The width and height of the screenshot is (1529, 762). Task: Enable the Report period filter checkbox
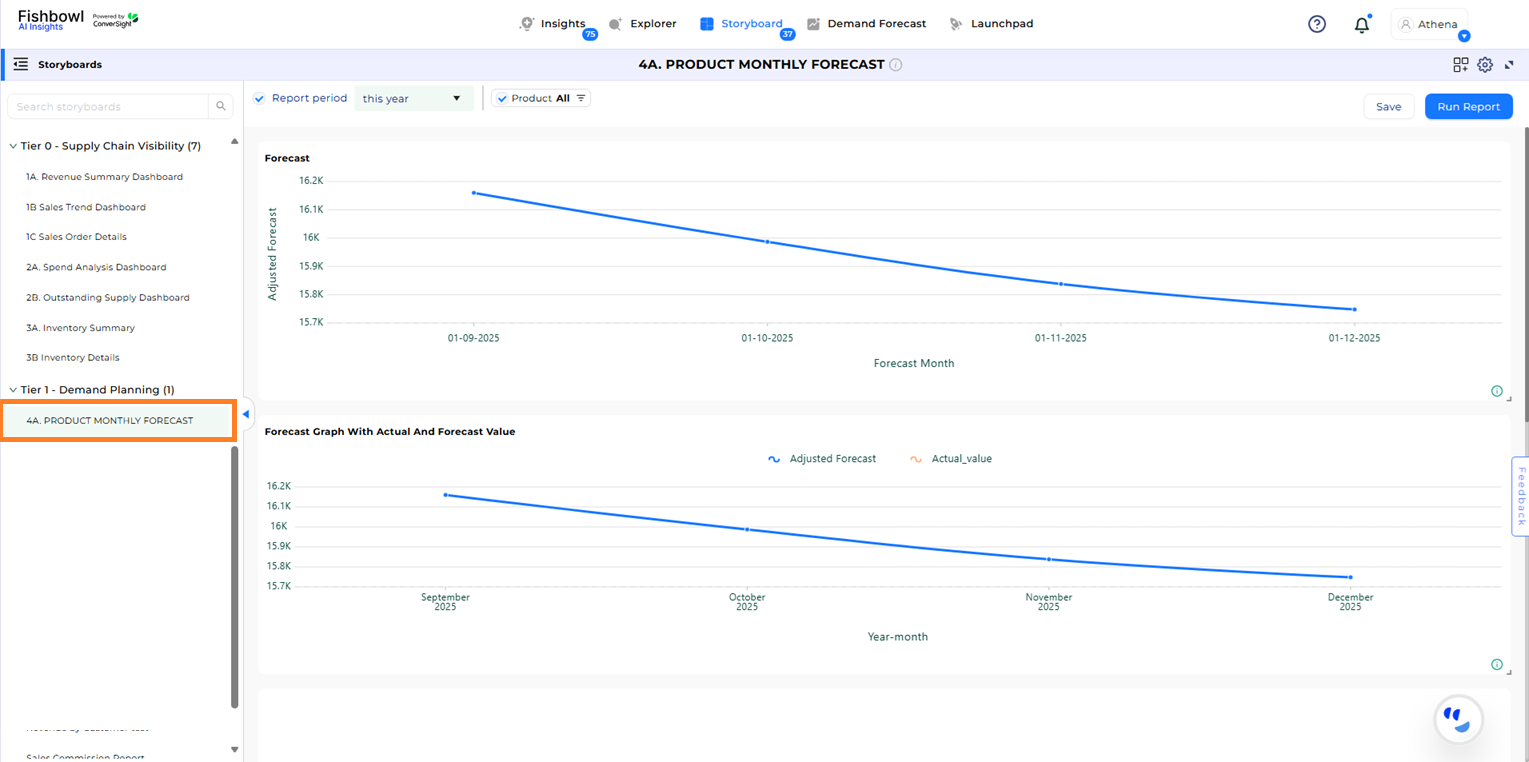(259, 98)
